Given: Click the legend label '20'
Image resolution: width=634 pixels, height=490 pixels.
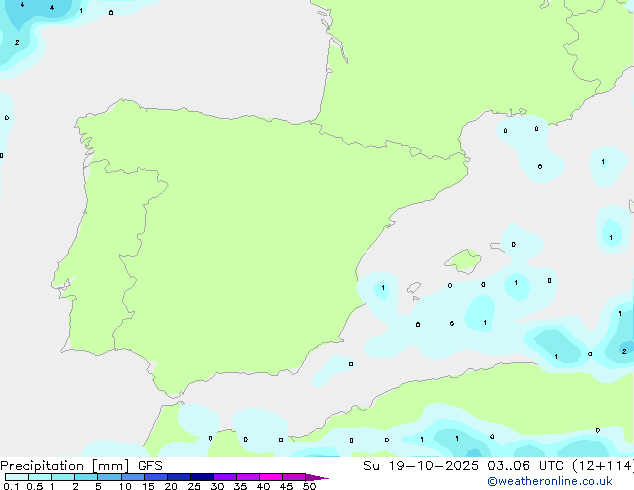Looking at the screenshot, I should tap(171, 486).
